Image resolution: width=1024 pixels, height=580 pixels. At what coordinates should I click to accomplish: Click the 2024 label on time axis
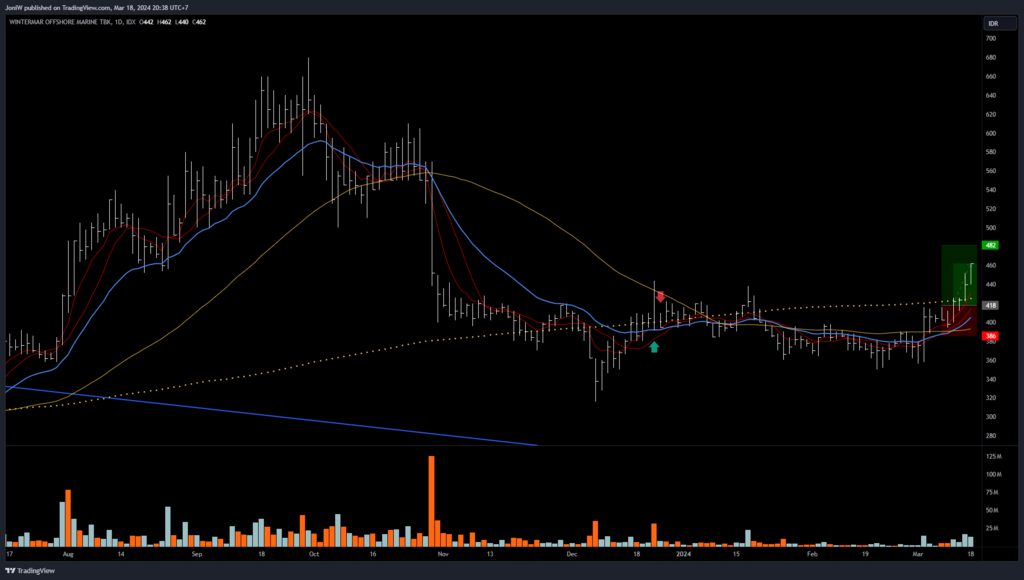pos(683,552)
